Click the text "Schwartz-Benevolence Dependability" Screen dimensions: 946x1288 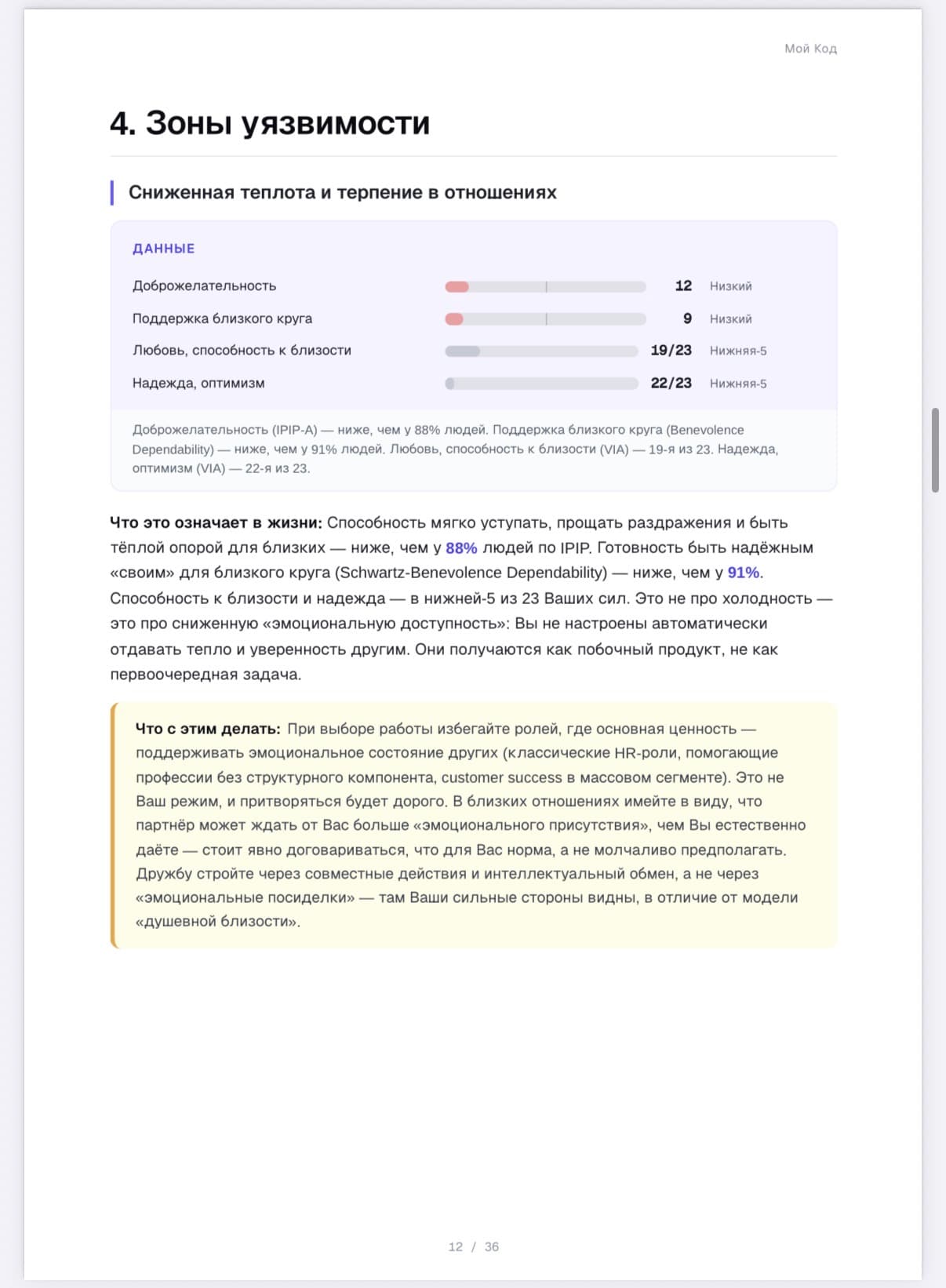[x=472, y=573]
